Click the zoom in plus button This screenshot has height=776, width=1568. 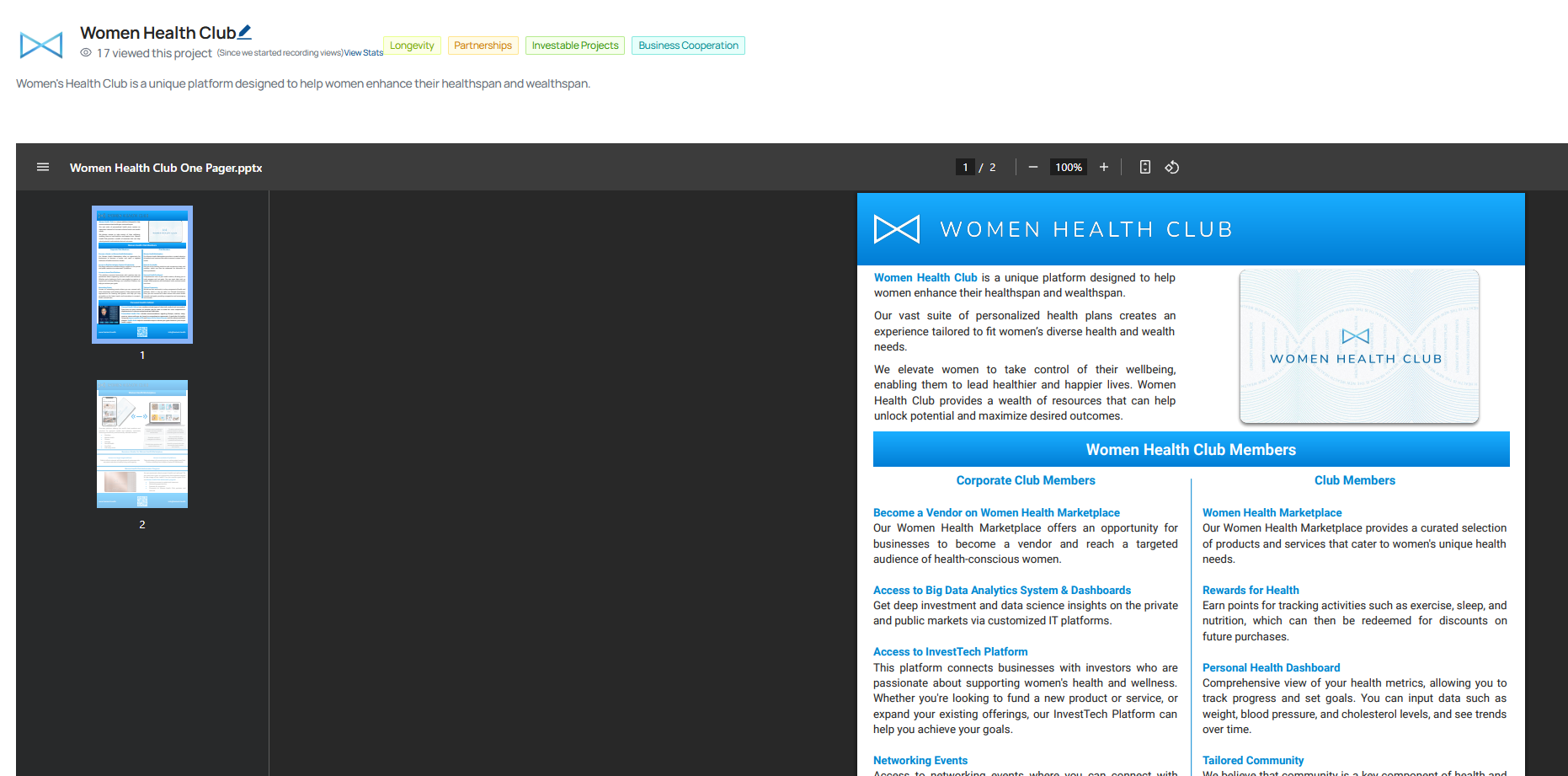pyautogui.click(x=1103, y=168)
